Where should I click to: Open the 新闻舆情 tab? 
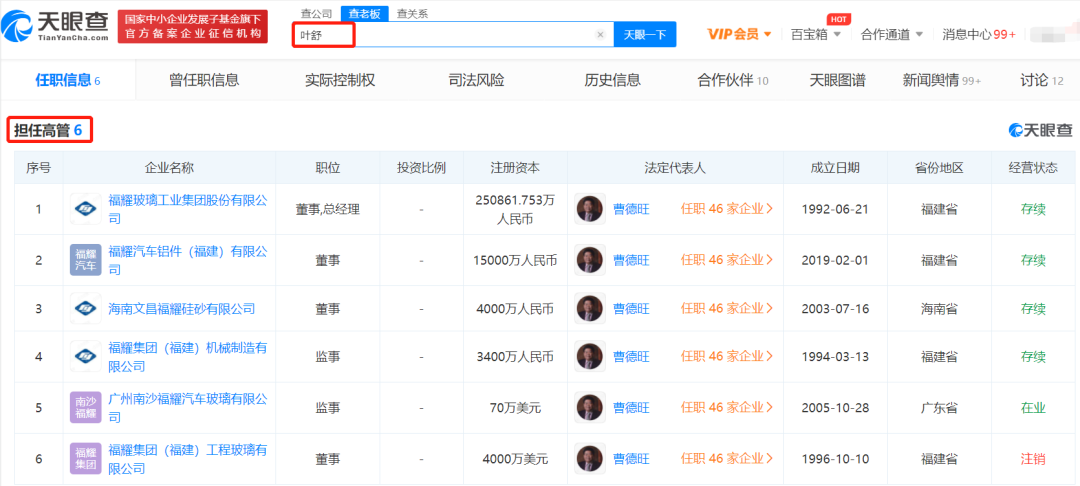click(942, 81)
